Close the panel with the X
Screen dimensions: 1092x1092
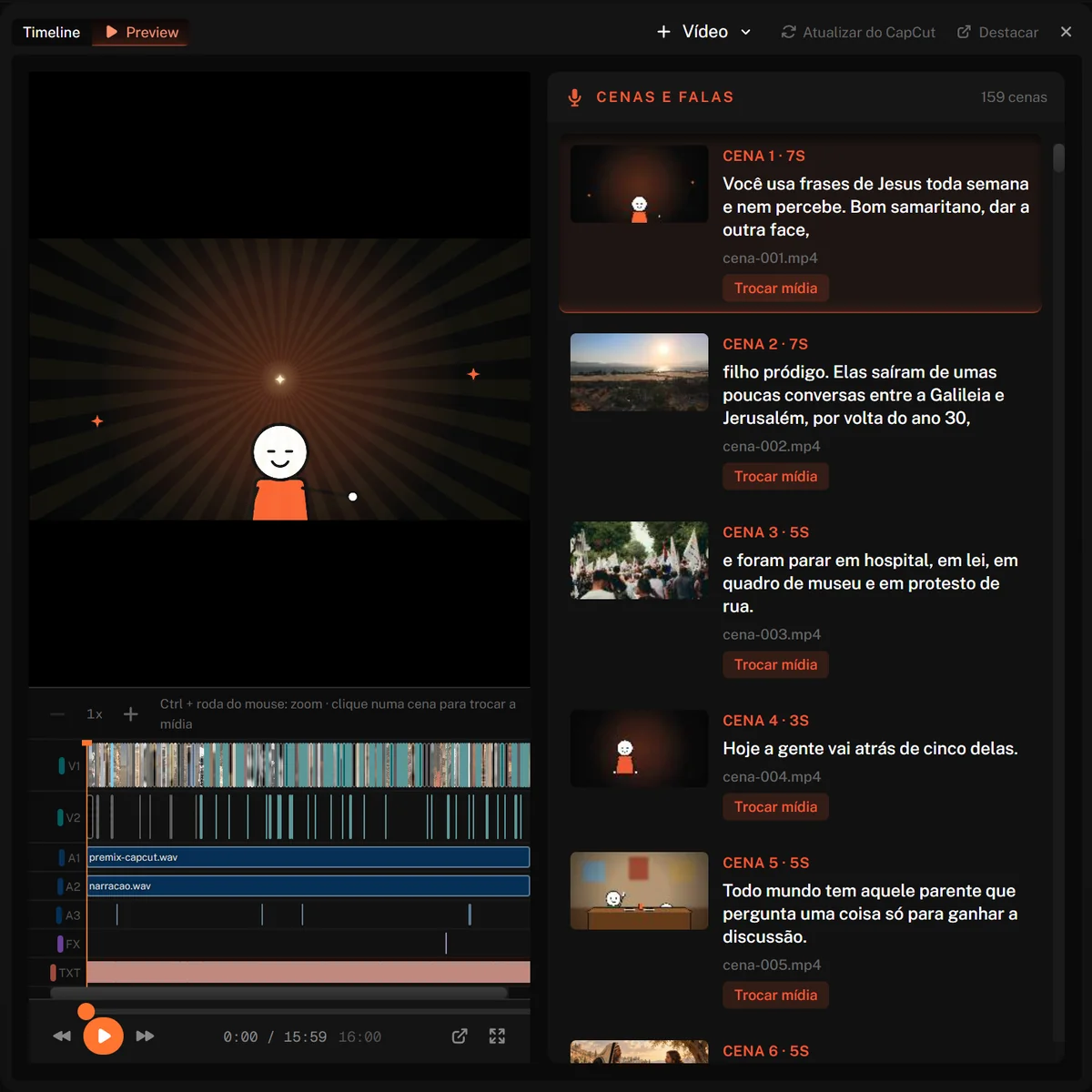(1066, 32)
